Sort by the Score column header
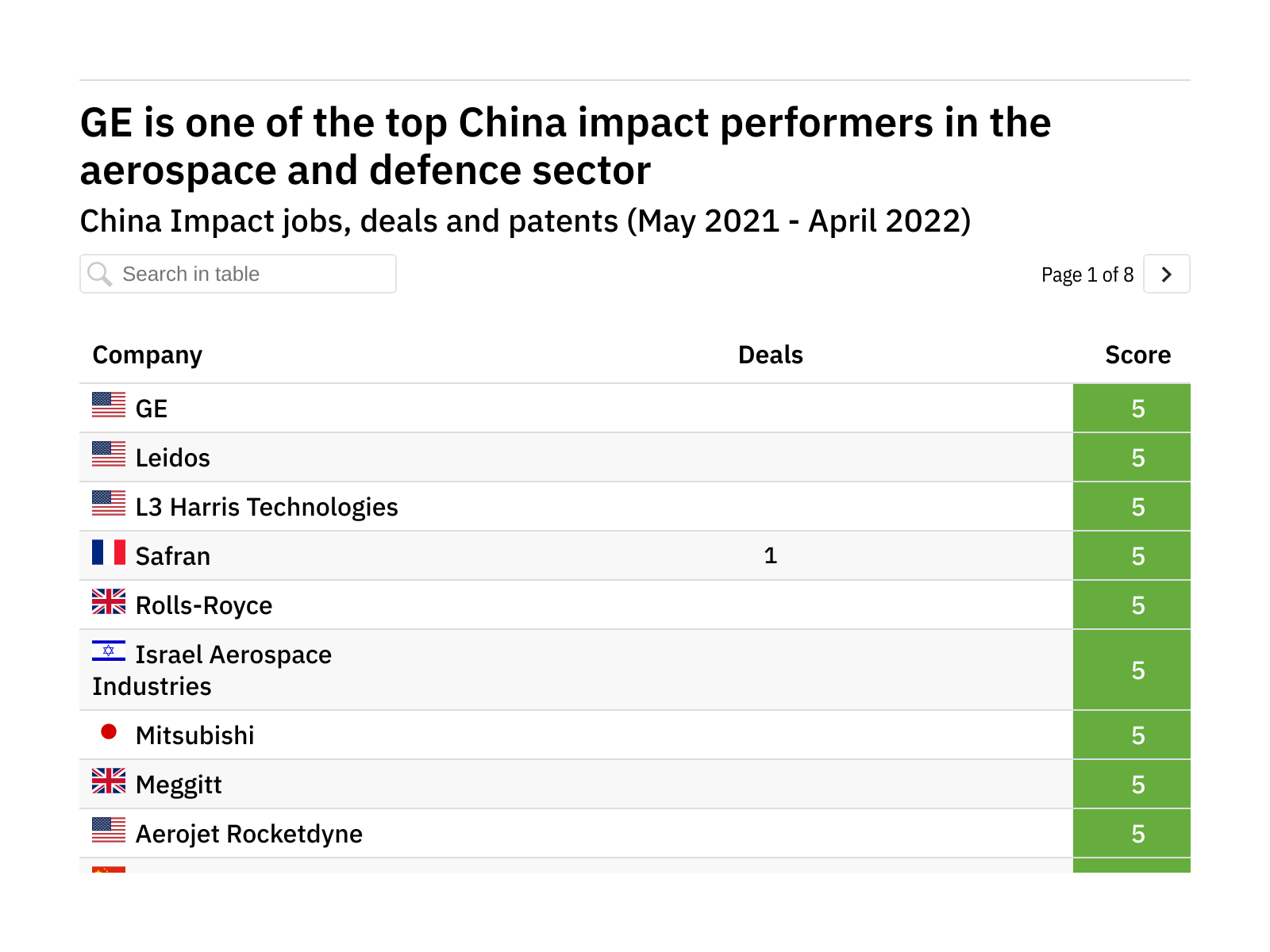 pos(1137,355)
